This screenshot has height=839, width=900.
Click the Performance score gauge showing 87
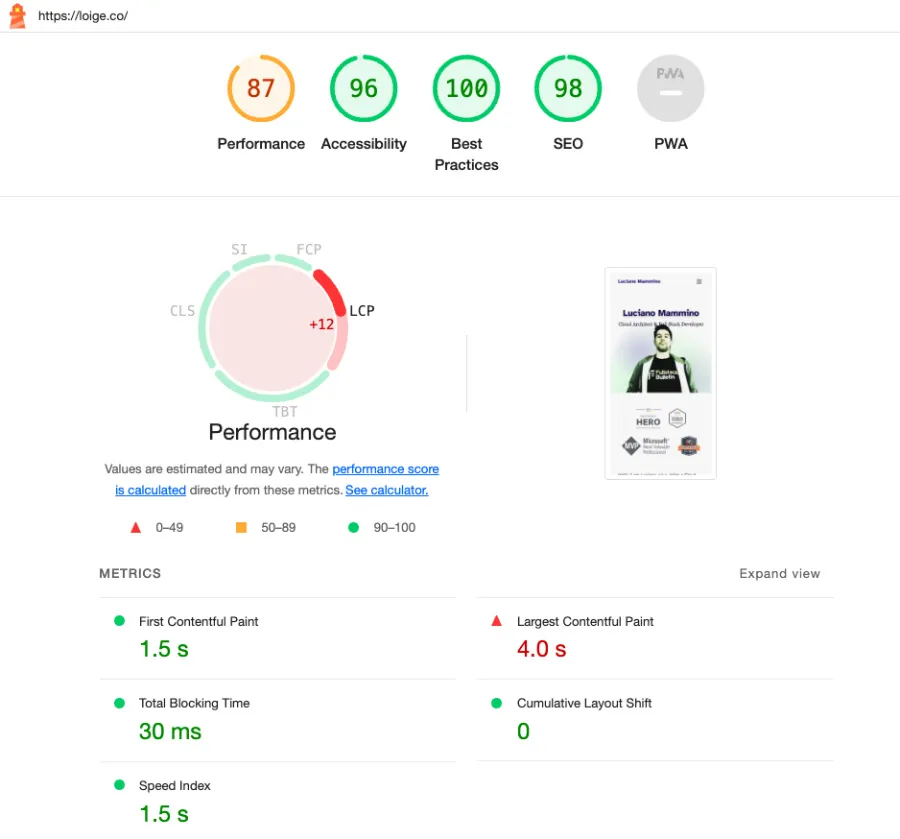[261, 88]
